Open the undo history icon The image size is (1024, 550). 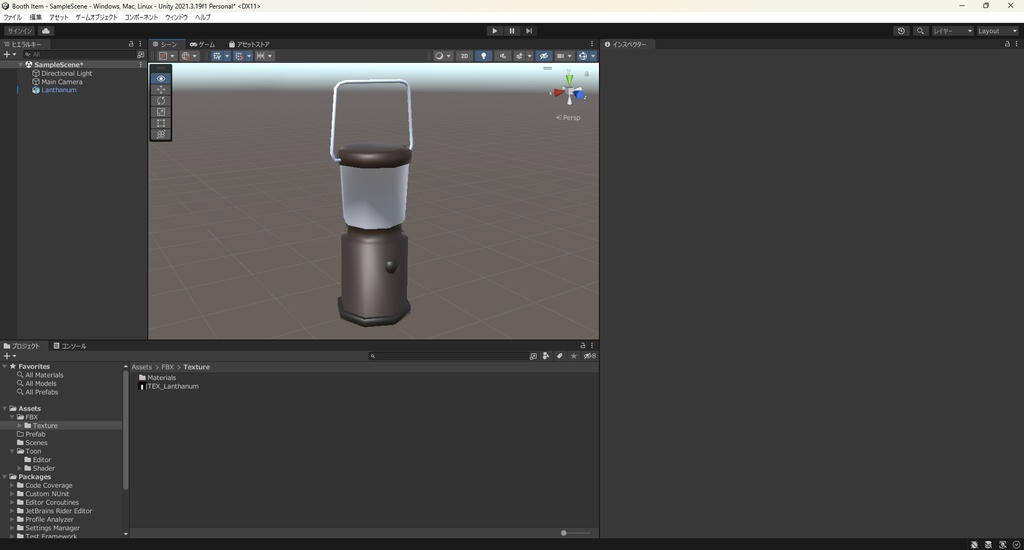click(901, 31)
